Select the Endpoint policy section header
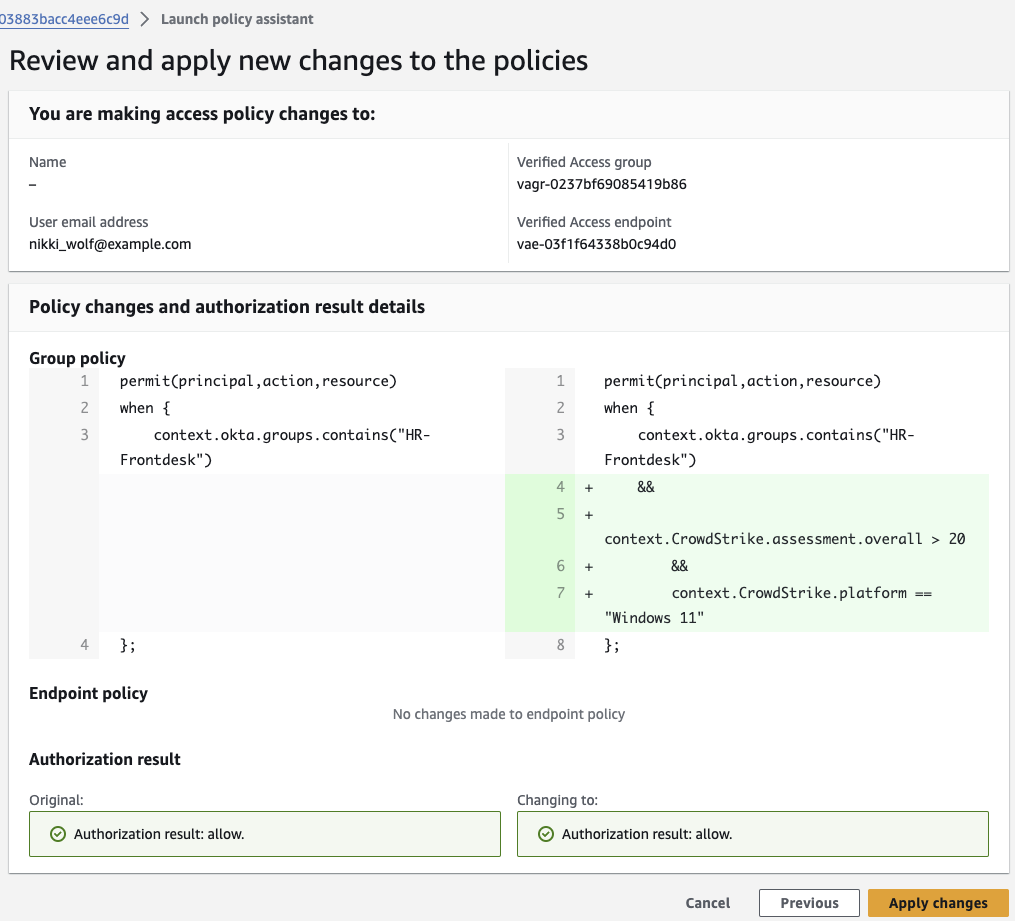This screenshot has width=1015, height=921. [x=88, y=693]
